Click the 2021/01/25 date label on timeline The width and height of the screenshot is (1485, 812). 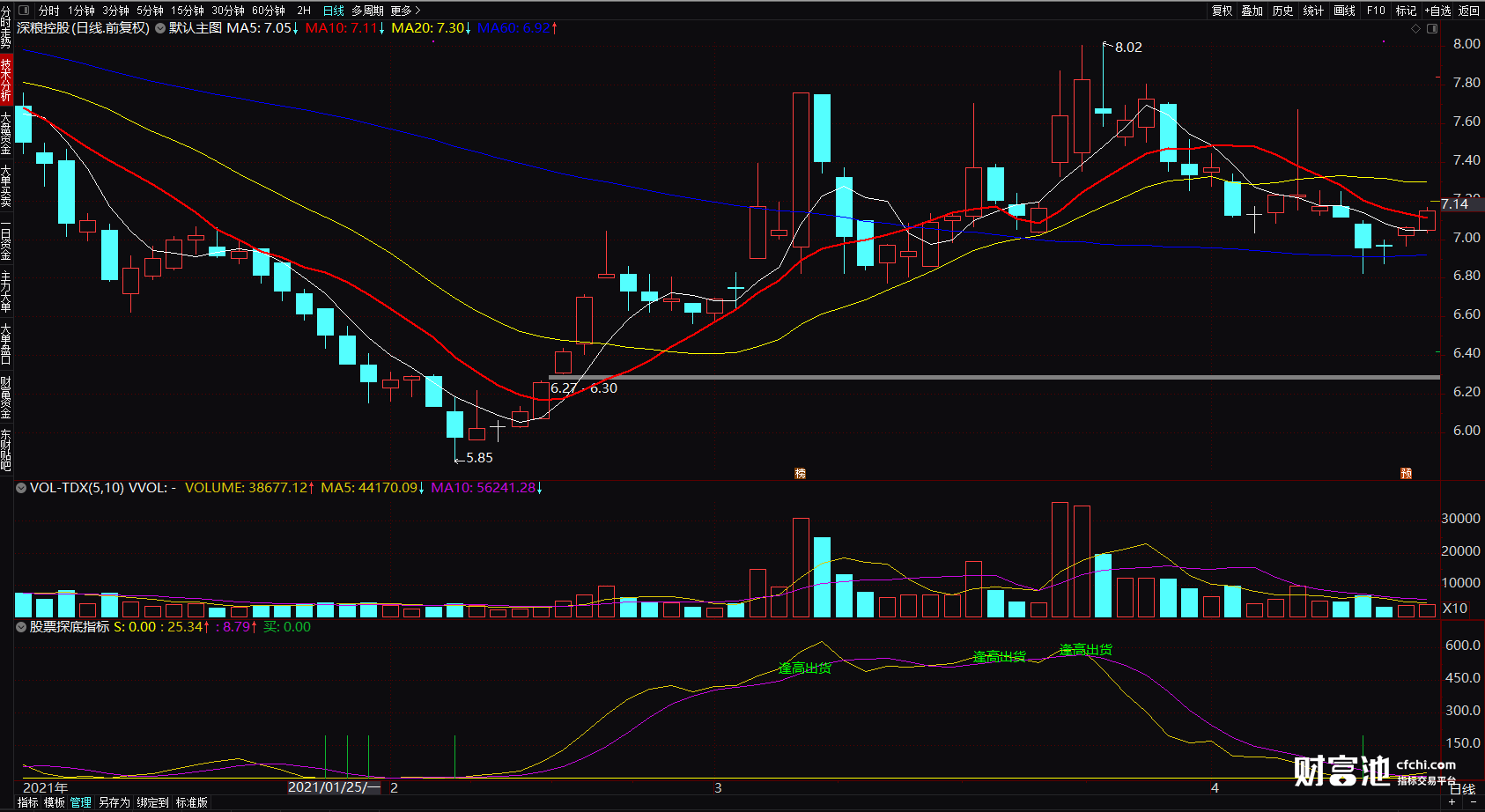pos(335,787)
